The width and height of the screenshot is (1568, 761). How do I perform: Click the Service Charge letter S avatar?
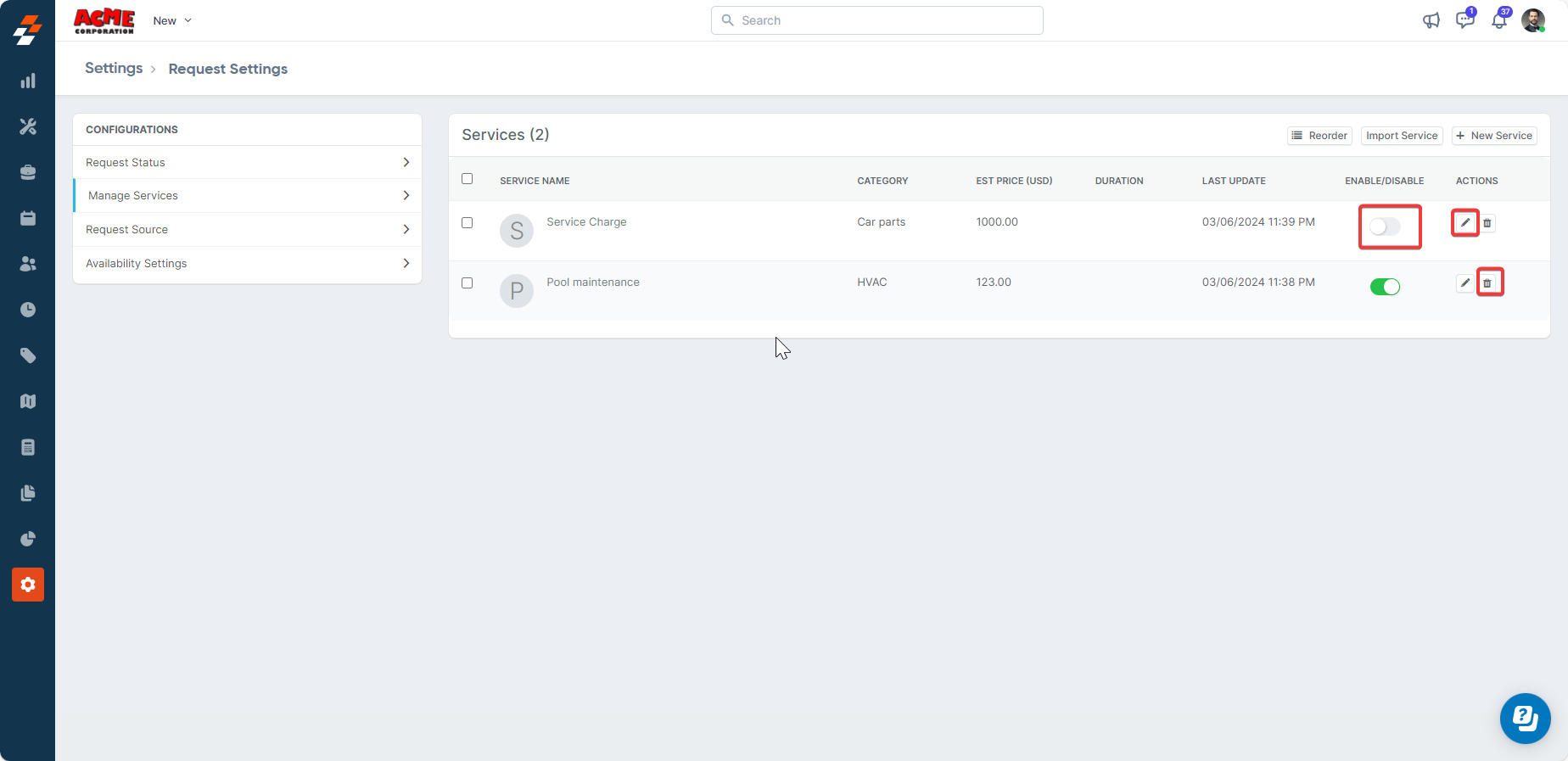(x=517, y=231)
